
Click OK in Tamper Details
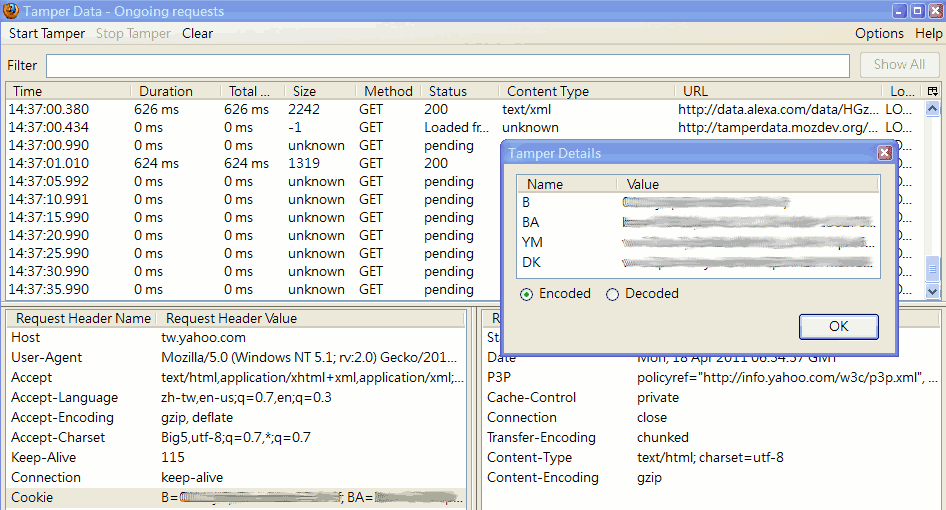(839, 327)
